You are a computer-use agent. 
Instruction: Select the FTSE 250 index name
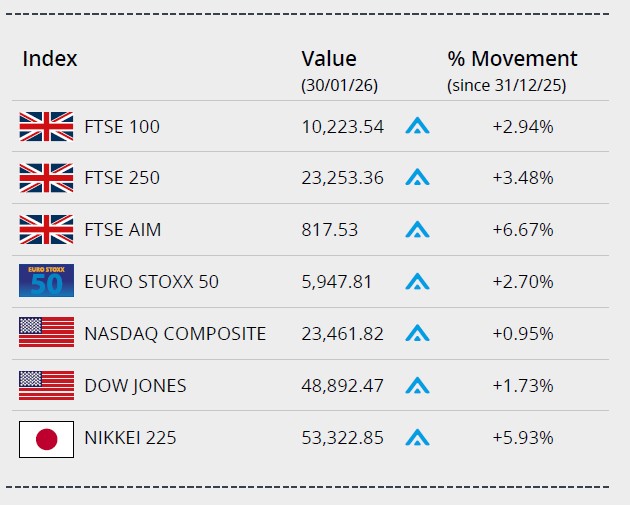click(x=122, y=178)
